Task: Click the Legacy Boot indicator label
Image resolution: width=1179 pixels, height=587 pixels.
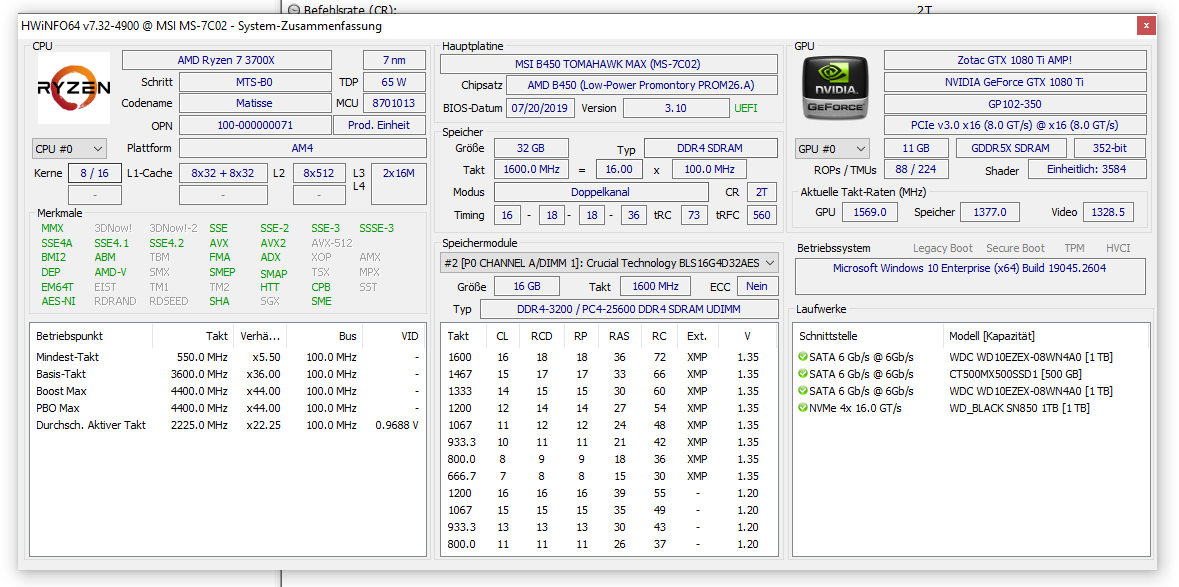Action: click(943, 248)
